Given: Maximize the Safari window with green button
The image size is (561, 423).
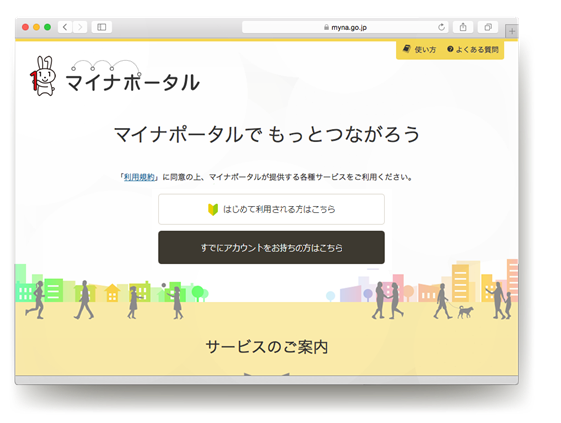Looking at the screenshot, I should tap(47, 27).
